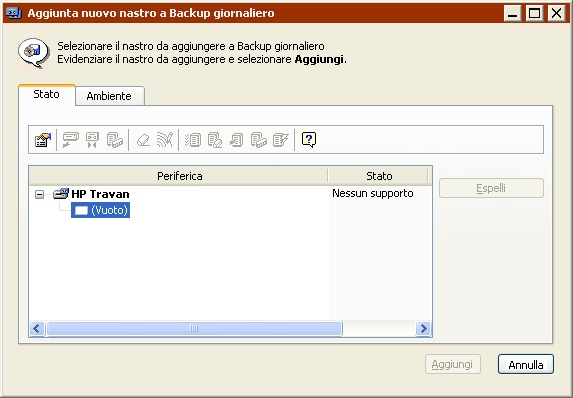This screenshot has height=398, width=573.
Task: Open the device properties toolbar icon
Action: coord(43,140)
